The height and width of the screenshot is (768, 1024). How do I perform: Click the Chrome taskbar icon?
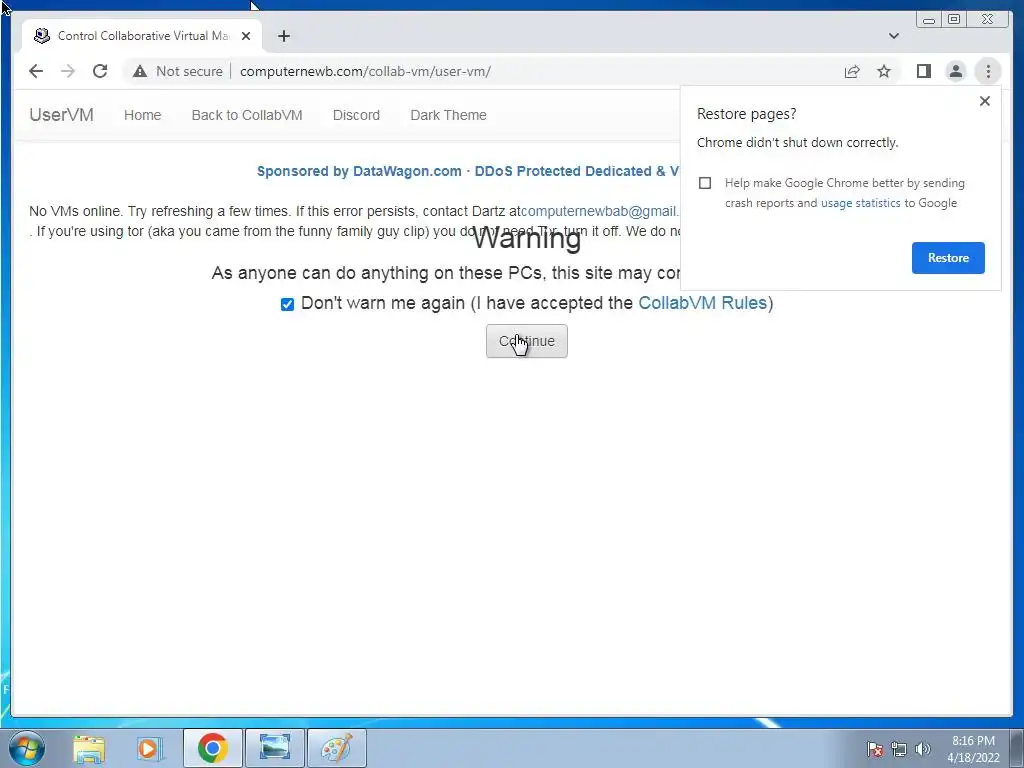point(213,748)
